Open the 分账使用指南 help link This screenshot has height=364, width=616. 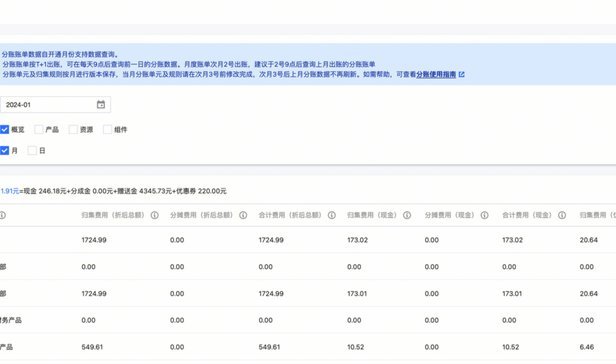coord(436,74)
